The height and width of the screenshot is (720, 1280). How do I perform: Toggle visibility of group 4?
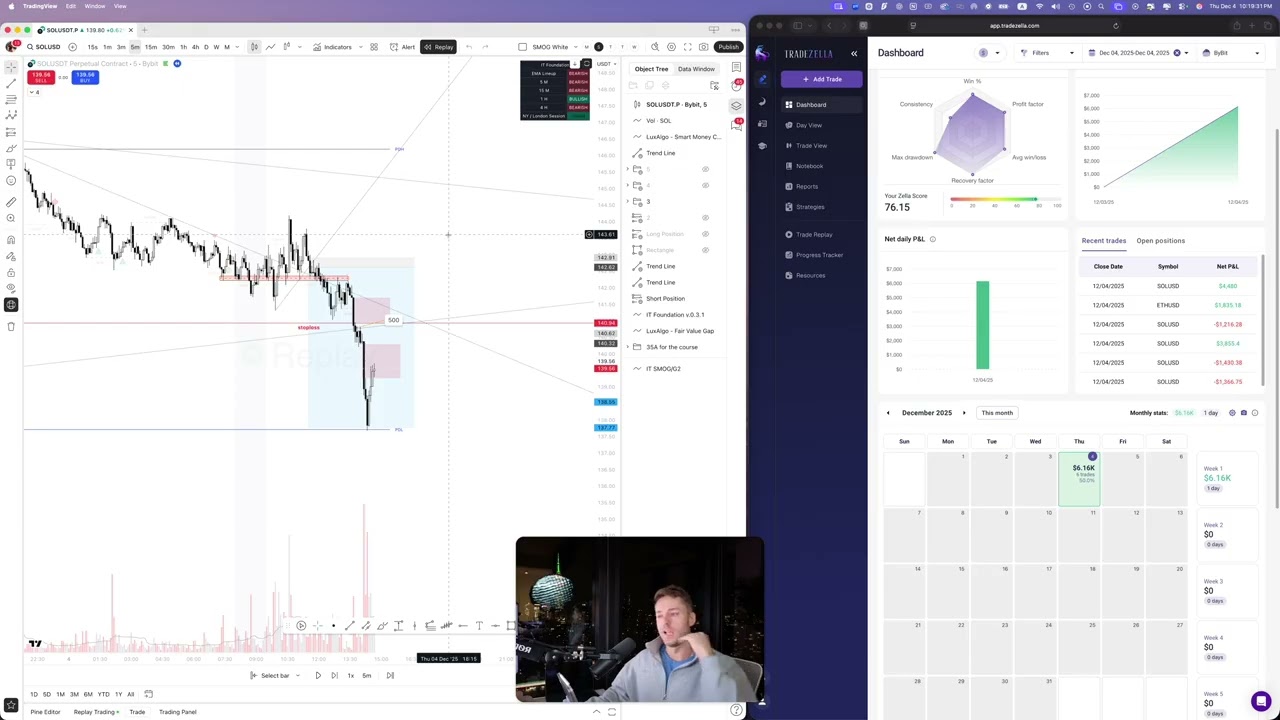(x=705, y=185)
